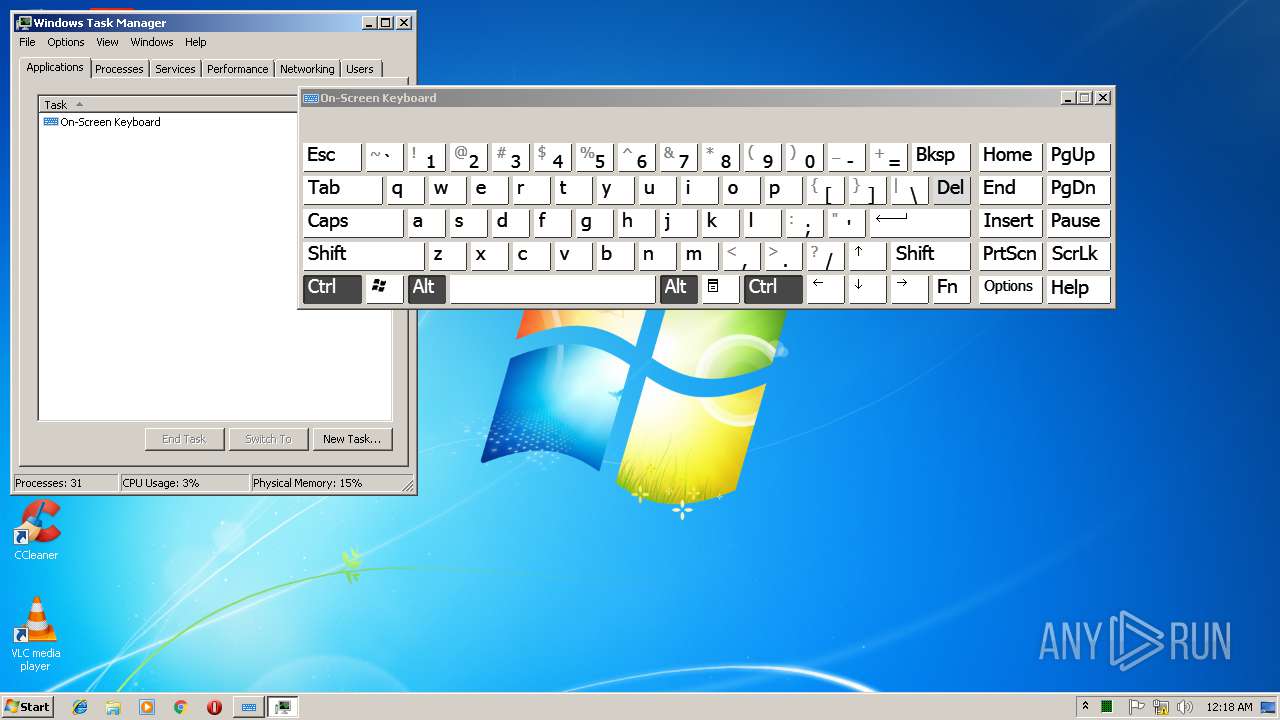Open Windows Media Player from the taskbar

[147, 707]
